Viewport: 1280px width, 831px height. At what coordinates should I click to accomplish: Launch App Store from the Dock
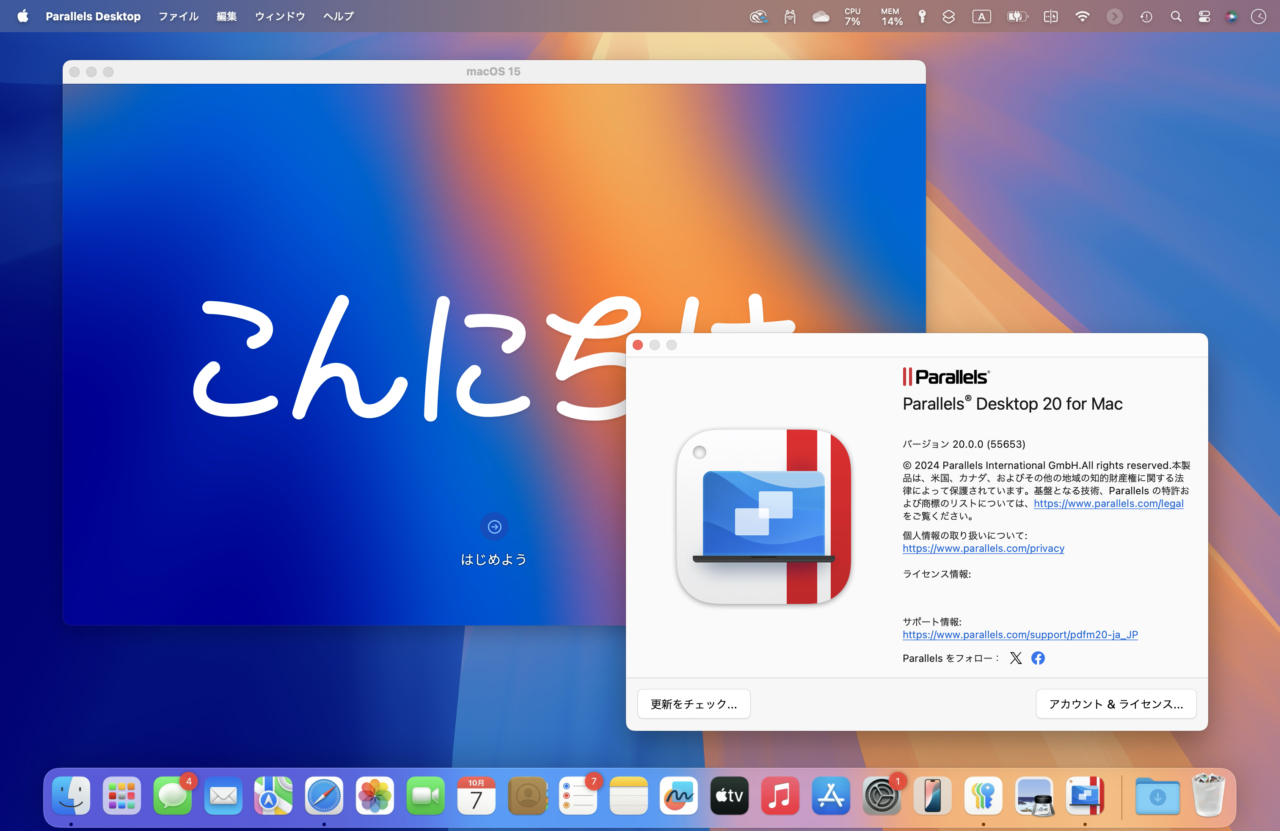(x=831, y=796)
